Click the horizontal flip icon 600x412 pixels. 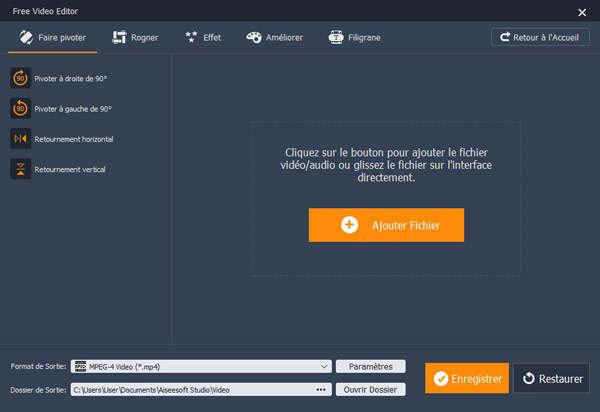(x=20, y=138)
